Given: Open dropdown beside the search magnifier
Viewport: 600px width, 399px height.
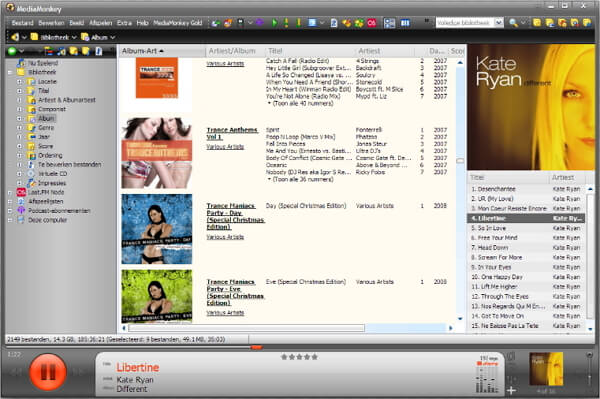Looking at the screenshot, I should tap(523, 23).
